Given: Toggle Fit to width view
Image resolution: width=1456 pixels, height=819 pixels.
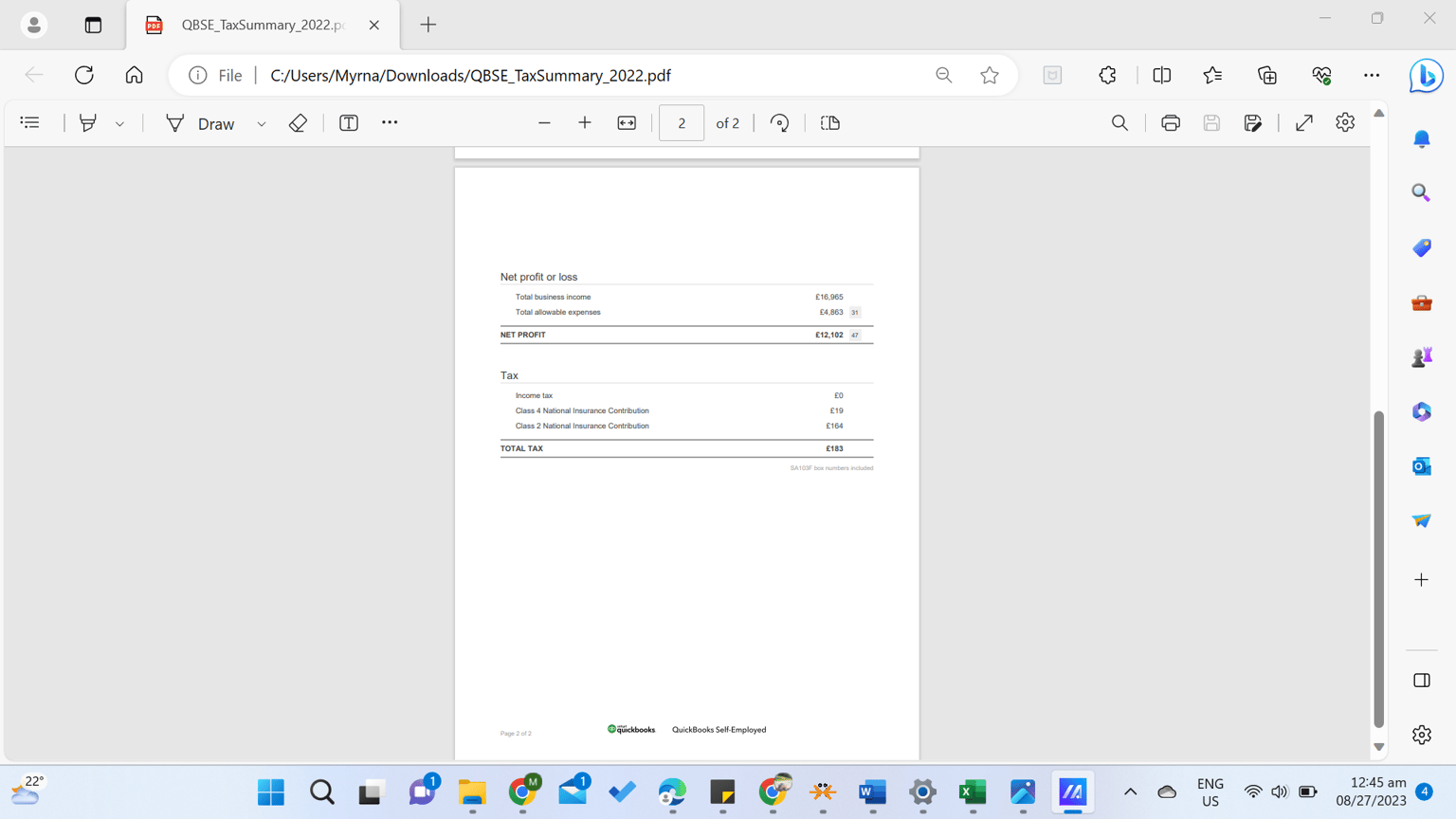Looking at the screenshot, I should (x=627, y=123).
